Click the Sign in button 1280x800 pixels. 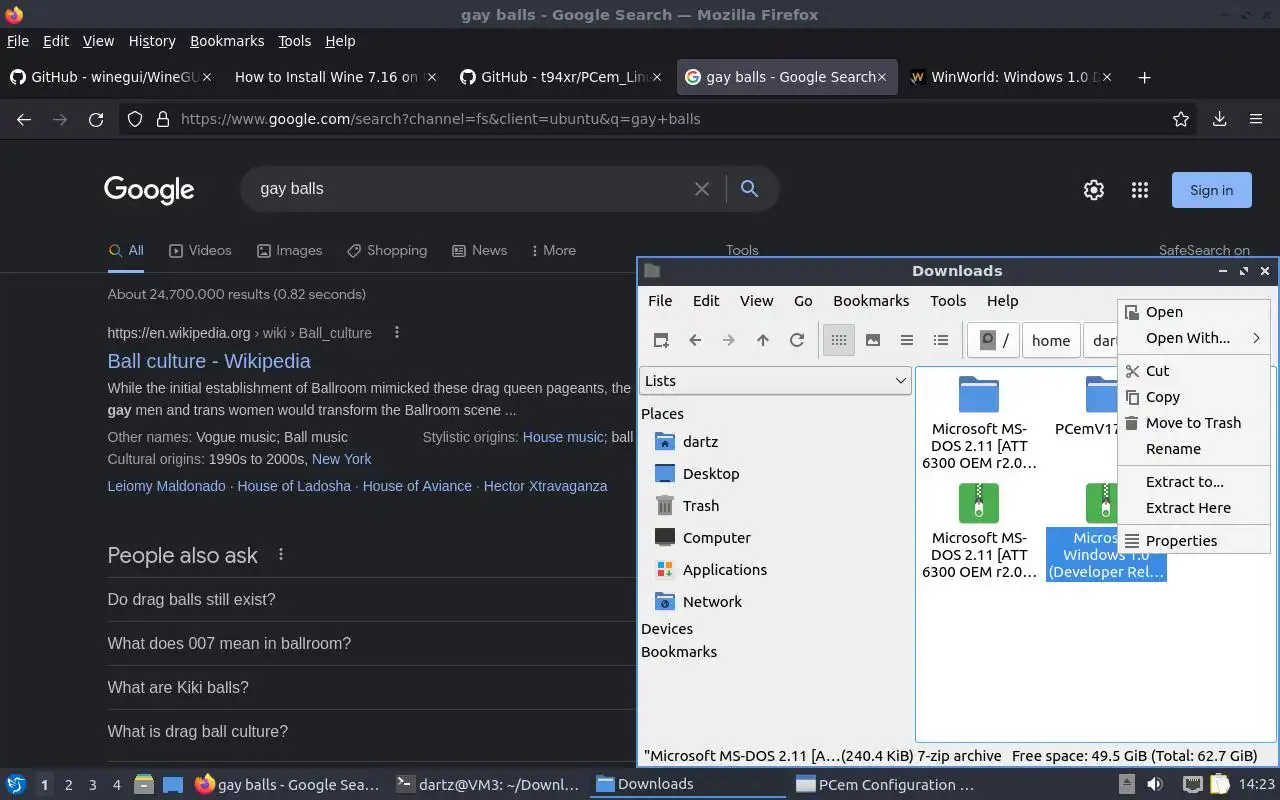tap(1212, 190)
